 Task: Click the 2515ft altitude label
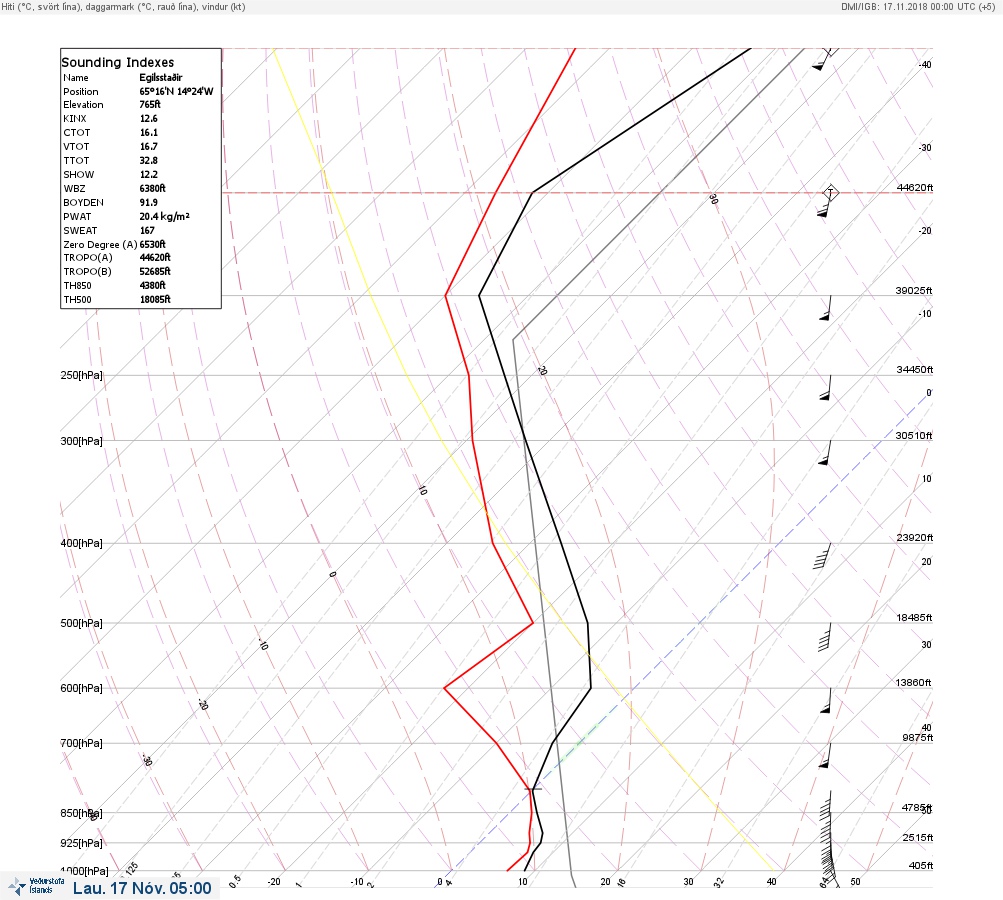tap(918, 837)
